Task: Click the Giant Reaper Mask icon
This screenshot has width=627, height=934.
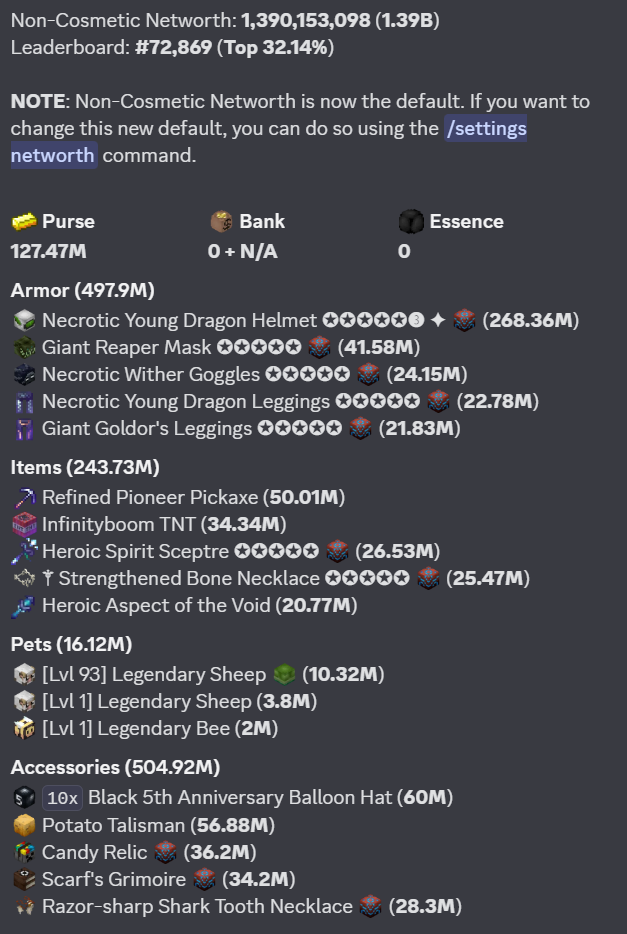Action: (x=24, y=347)
